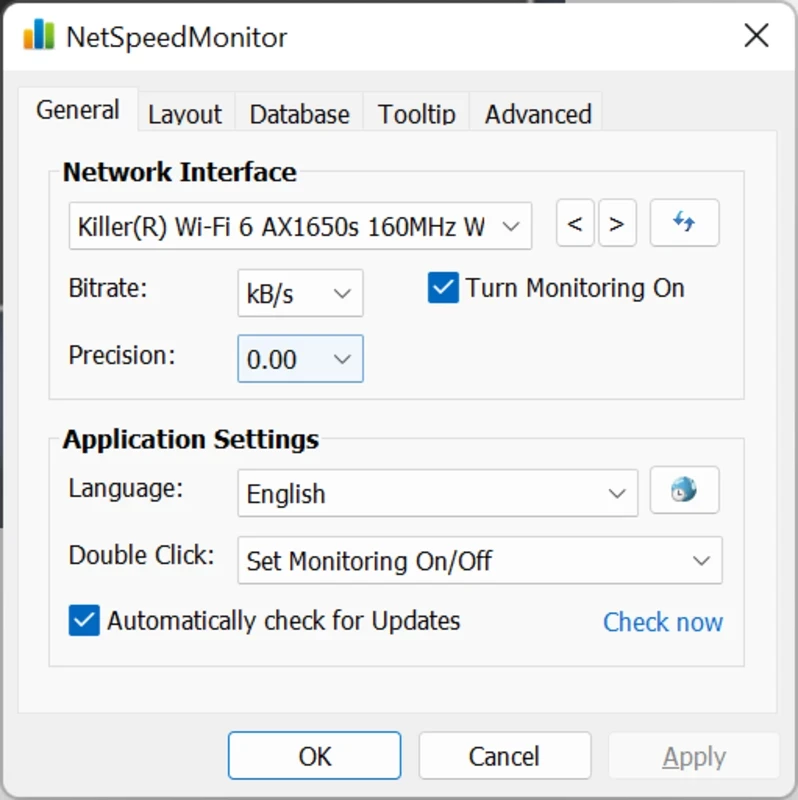Open the Database tab
The height and width of the screenshot is (800, 798).
(x=299, y=114)
